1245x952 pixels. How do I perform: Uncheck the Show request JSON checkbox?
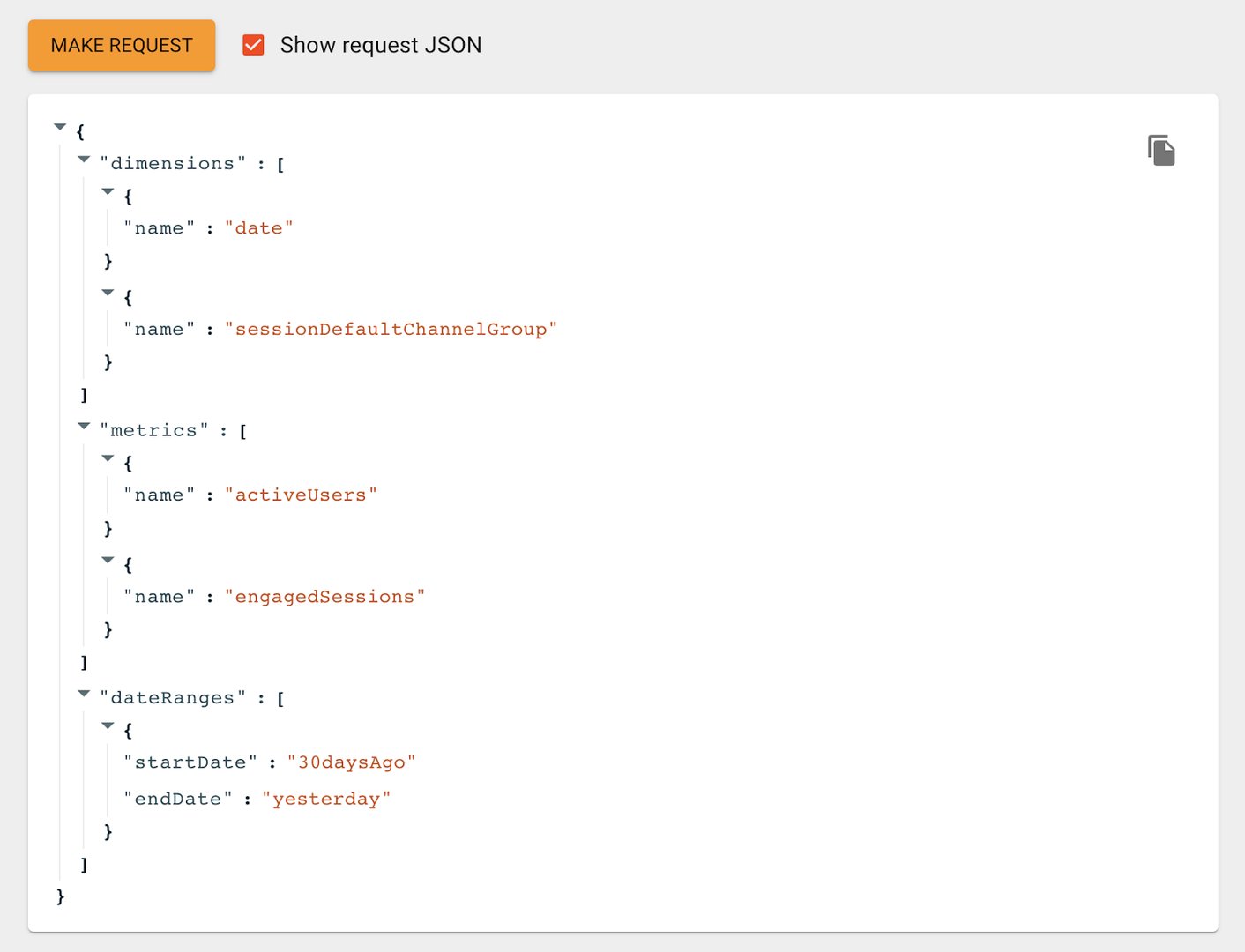[253, 44]
